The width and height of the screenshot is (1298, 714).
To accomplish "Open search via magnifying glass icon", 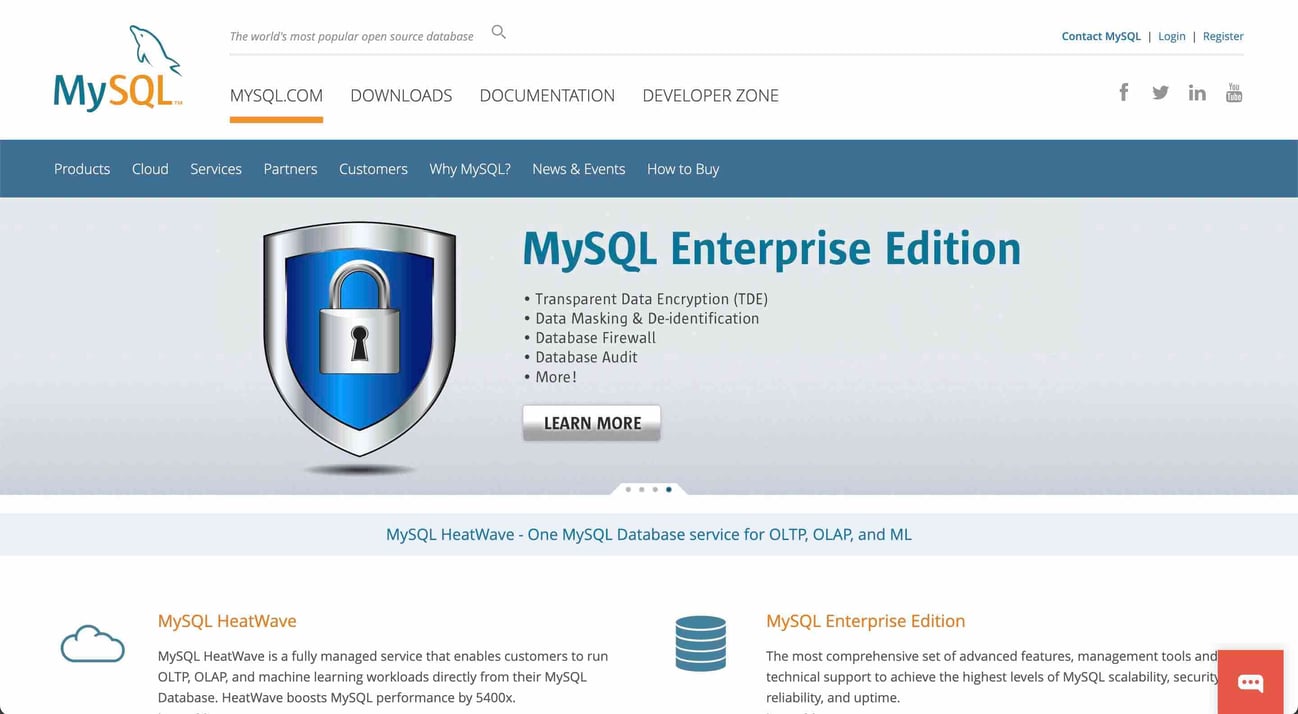I will pos(498,33).
